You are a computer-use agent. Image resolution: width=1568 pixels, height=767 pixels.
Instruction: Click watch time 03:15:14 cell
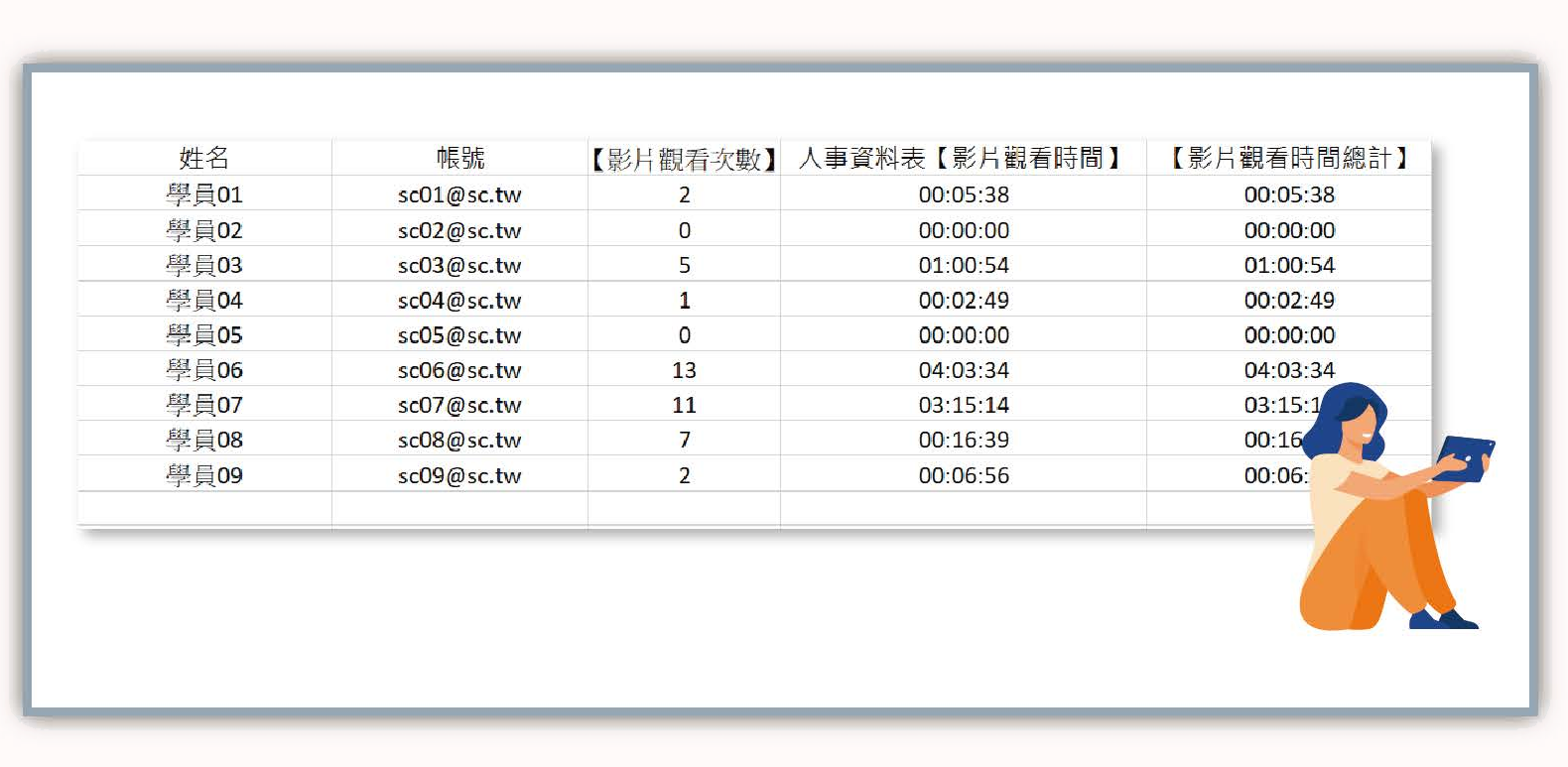coord(963,405)
